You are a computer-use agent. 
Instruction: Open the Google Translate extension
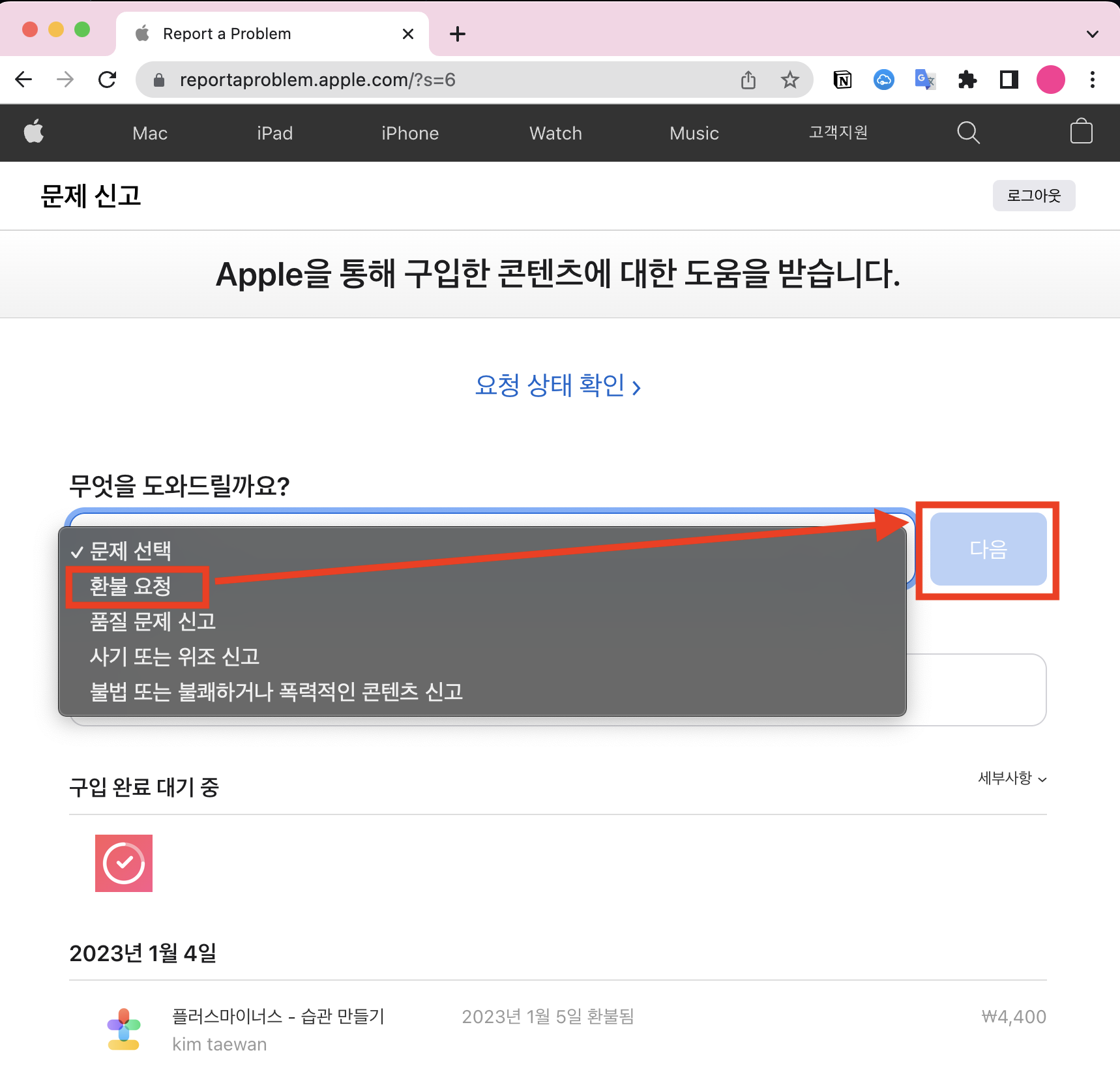pos(925,80)
